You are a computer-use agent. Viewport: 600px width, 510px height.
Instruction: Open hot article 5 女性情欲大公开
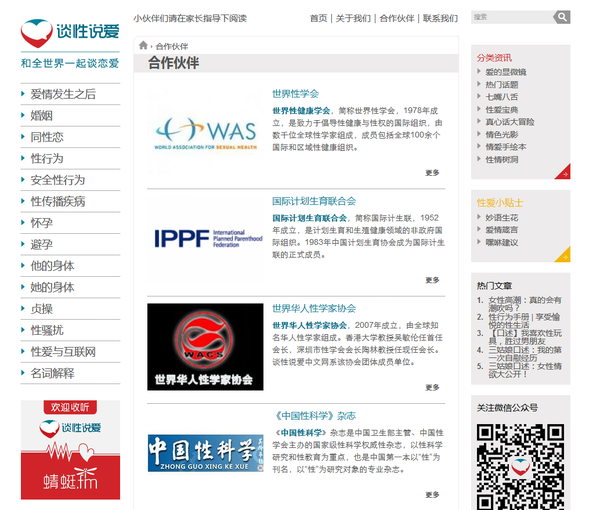coord(525,370)
